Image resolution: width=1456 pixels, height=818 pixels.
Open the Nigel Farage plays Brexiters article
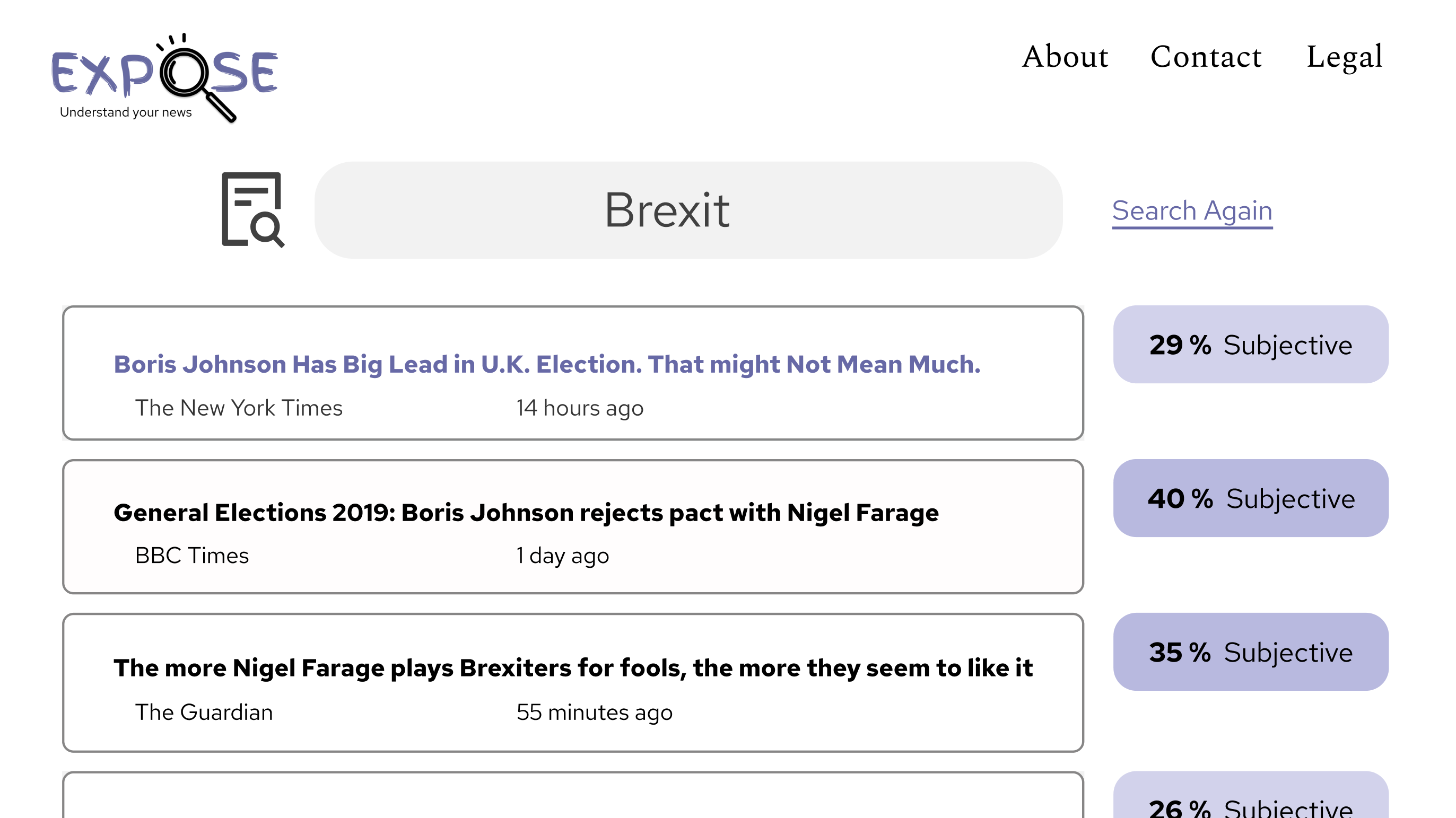tap(572, 668)
